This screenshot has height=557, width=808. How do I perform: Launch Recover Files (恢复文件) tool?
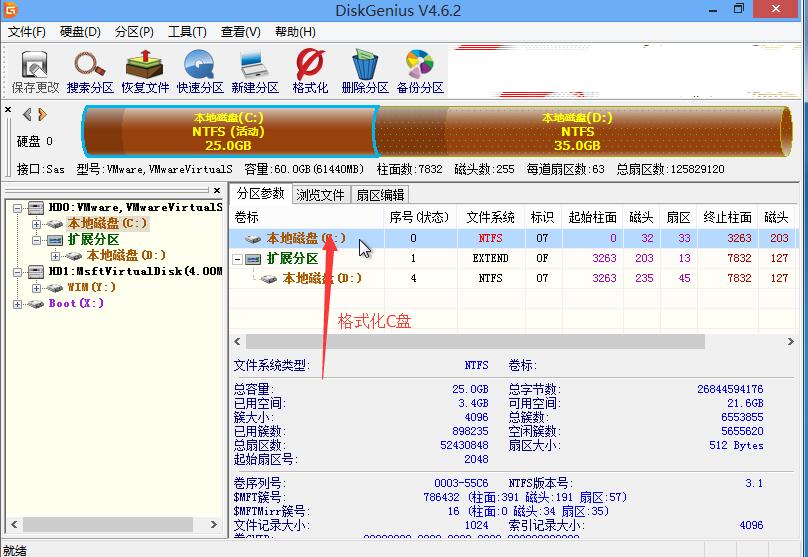pyautogui.click(x=145, y=72)
